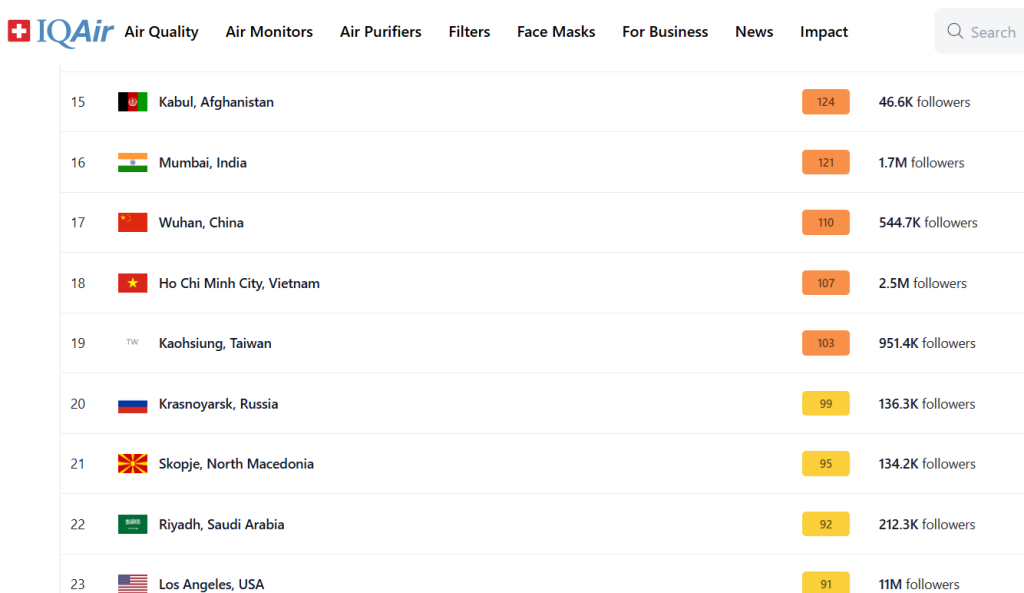Click the IQAir logo
This screenshot has width=1024, height=593.
60,31
